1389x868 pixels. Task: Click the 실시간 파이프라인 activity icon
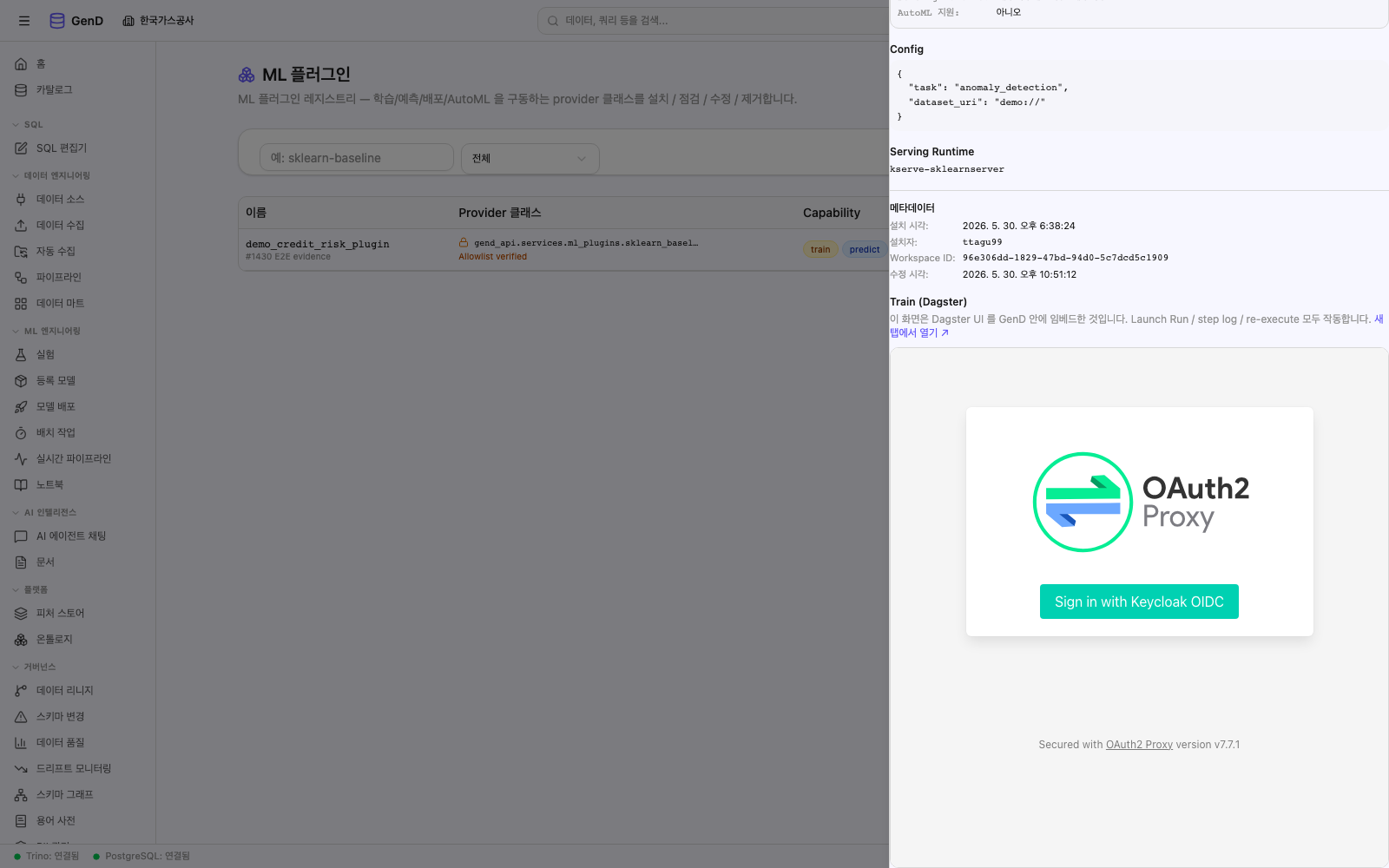(x=21, y=459)
